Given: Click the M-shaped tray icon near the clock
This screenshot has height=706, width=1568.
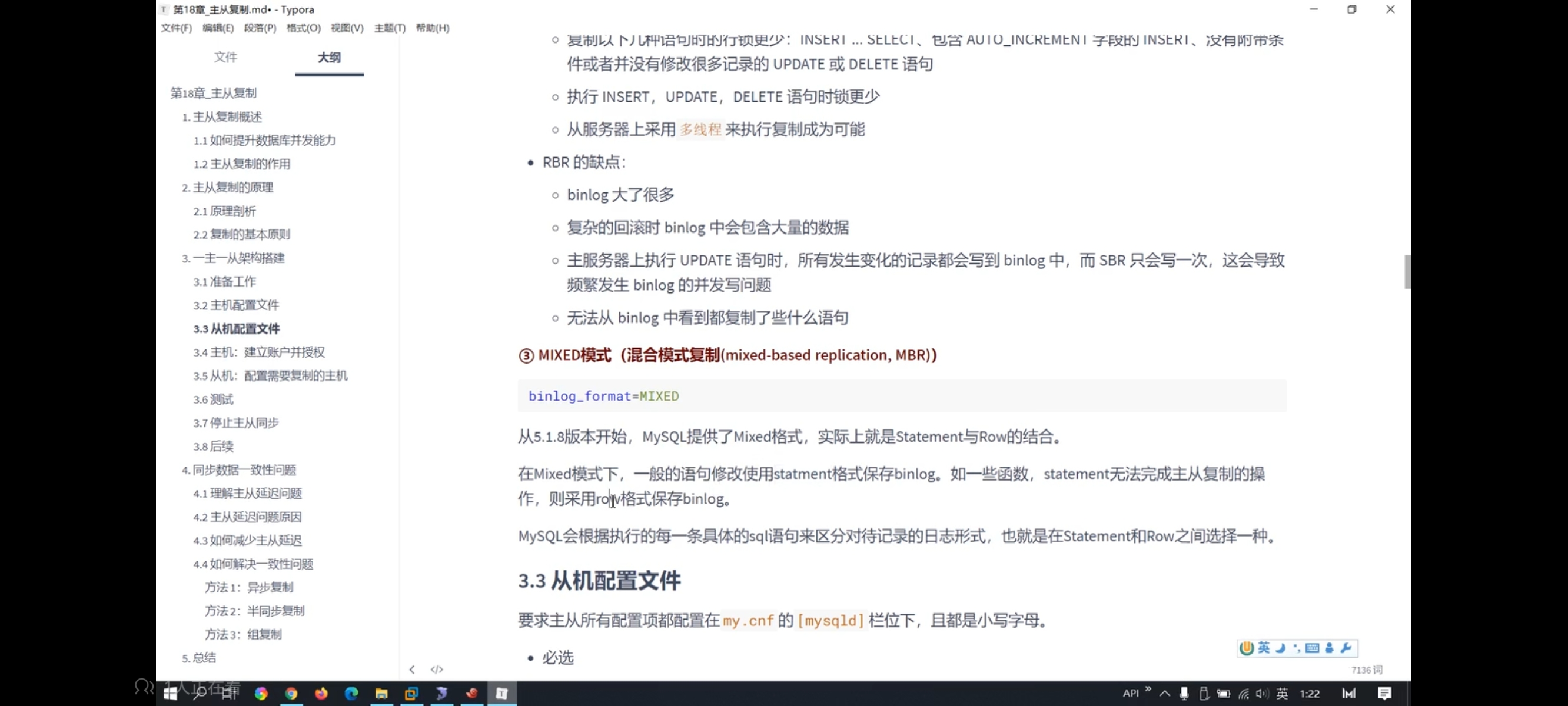Looking at the screenshot, I should click(1349, 694).
